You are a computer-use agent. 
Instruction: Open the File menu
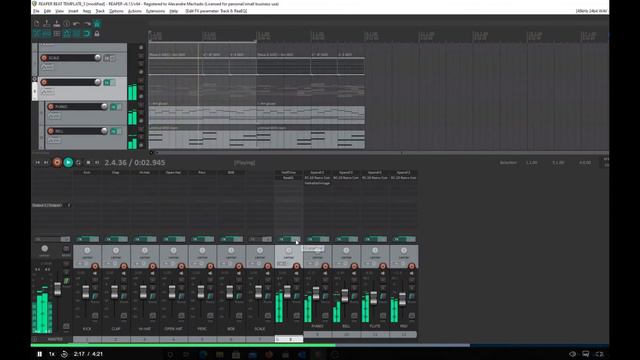36,11
